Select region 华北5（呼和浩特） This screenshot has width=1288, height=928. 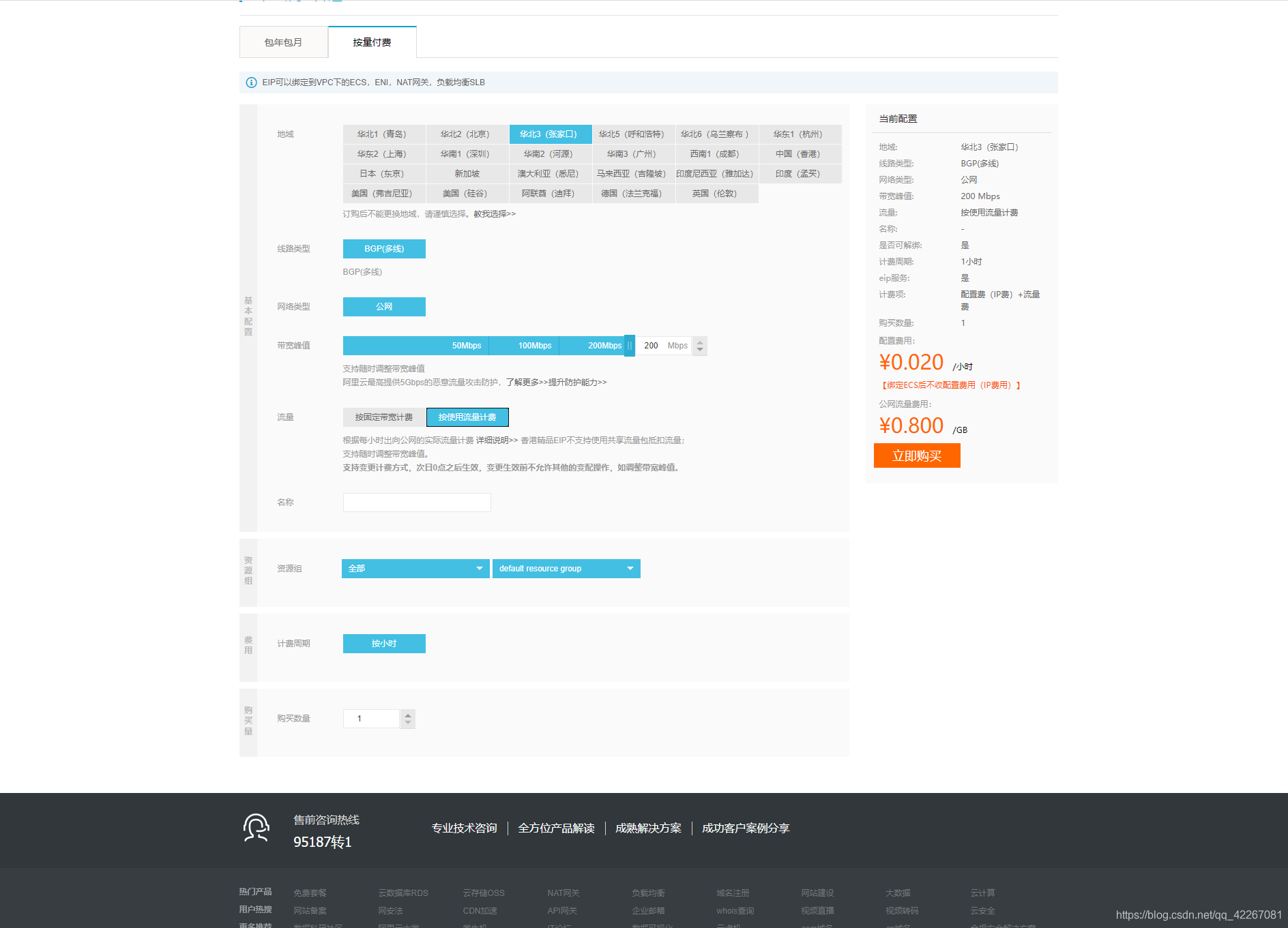point(634,134)
